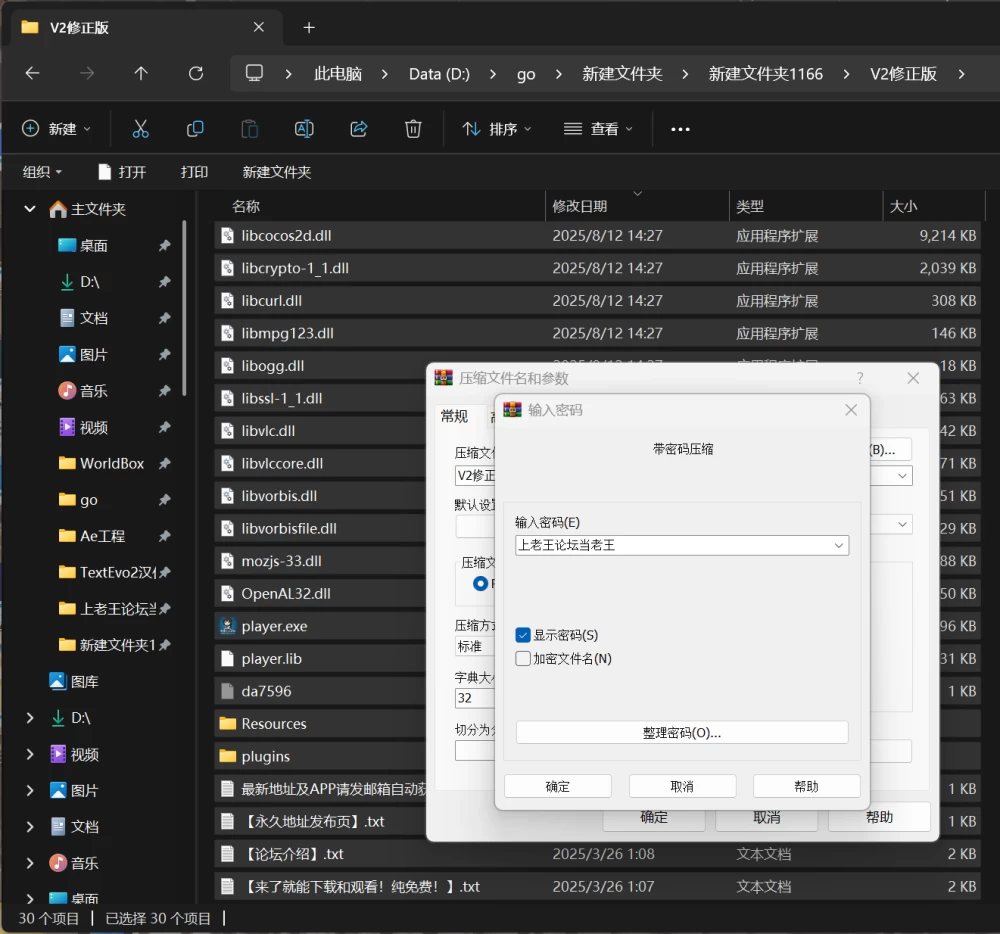Expand the 视频 tree node at bottom
This screenshot has width=1000, height=934.
coord(29,754)
